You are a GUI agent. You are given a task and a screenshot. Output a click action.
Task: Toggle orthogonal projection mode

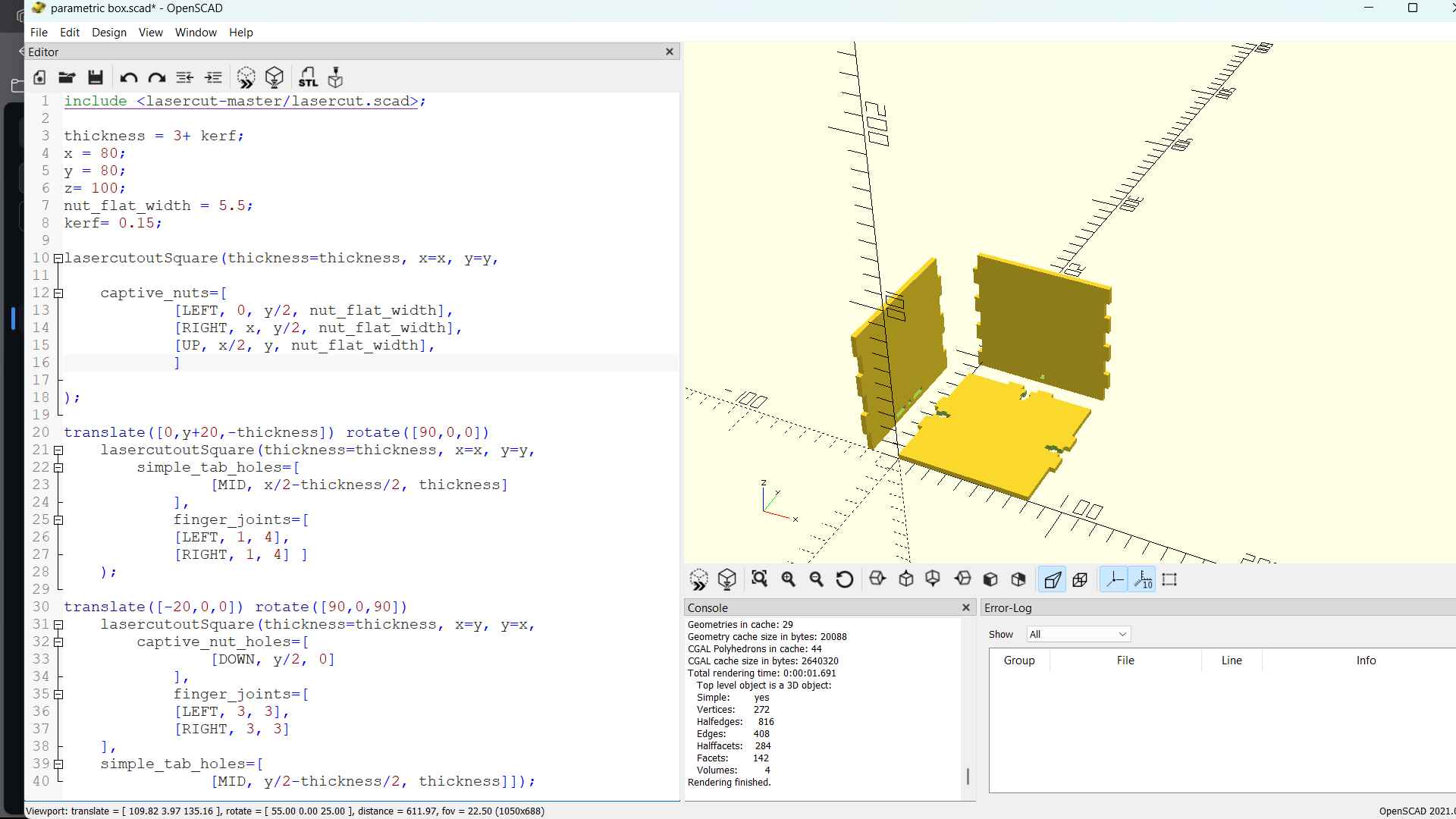(1080, 579)
